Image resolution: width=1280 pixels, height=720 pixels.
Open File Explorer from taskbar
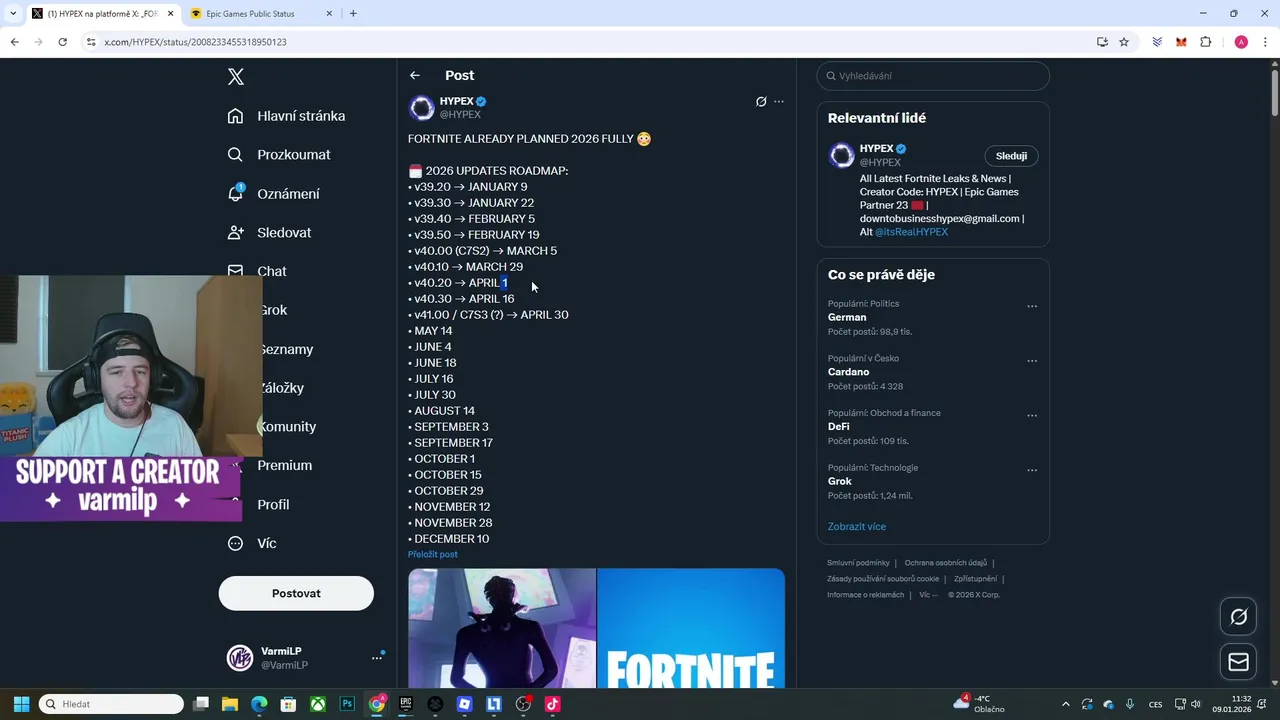click(230, 704)
